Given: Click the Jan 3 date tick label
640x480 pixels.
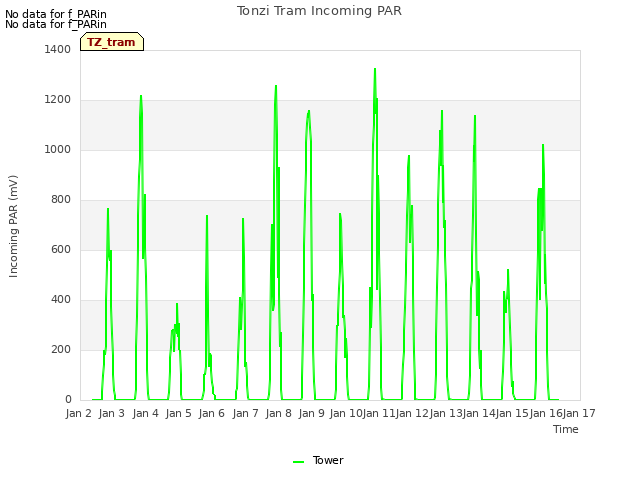Looking at the screenshot, I should [x=111, y=413].
